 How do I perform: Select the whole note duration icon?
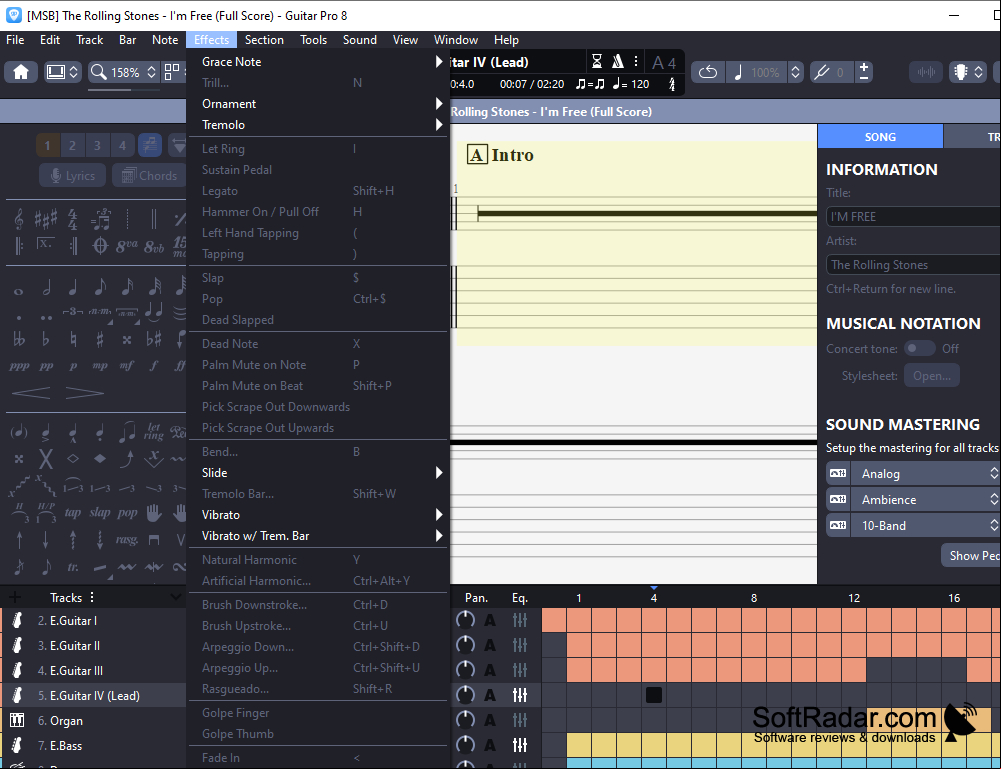19,292
